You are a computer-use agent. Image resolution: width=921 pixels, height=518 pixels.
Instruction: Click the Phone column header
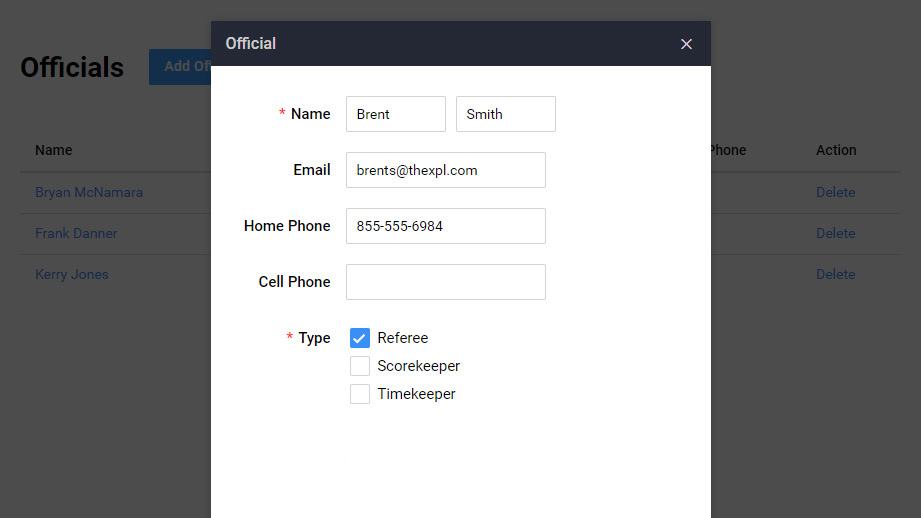click(728, 150)
